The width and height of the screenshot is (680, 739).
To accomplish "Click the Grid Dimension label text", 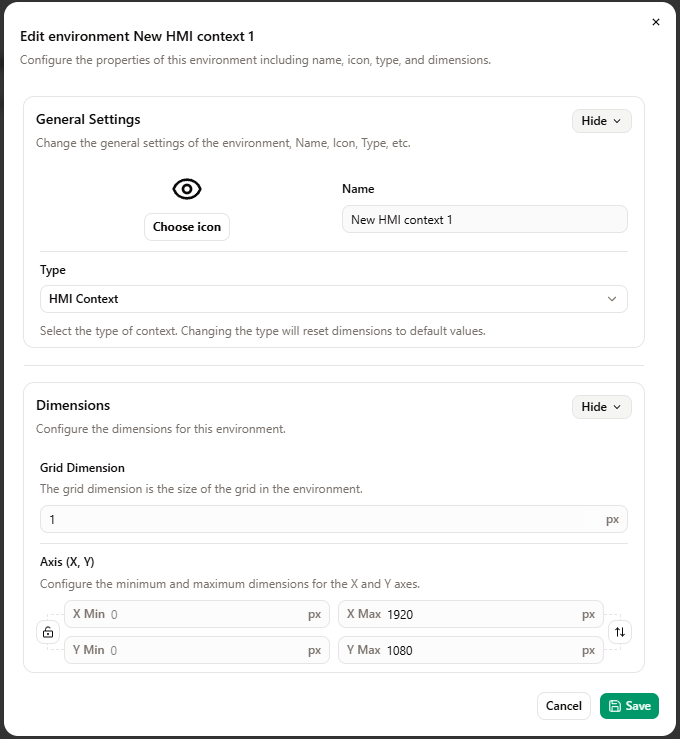I will 82,468.
